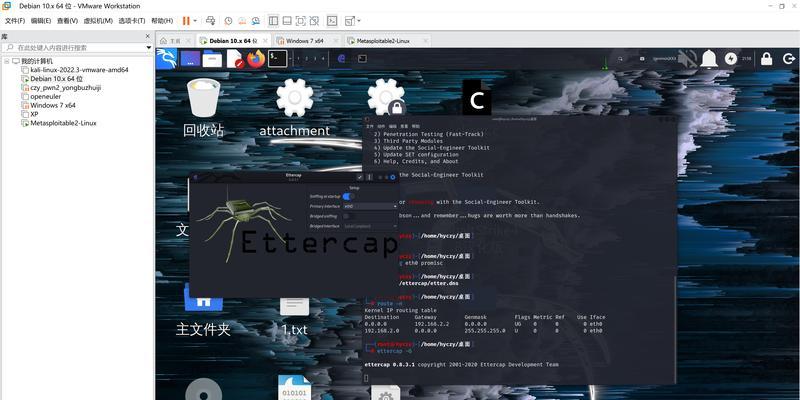Open the 虚拟机(M) menu
This screenshot has height=400, width=800.
pos(98,21)
